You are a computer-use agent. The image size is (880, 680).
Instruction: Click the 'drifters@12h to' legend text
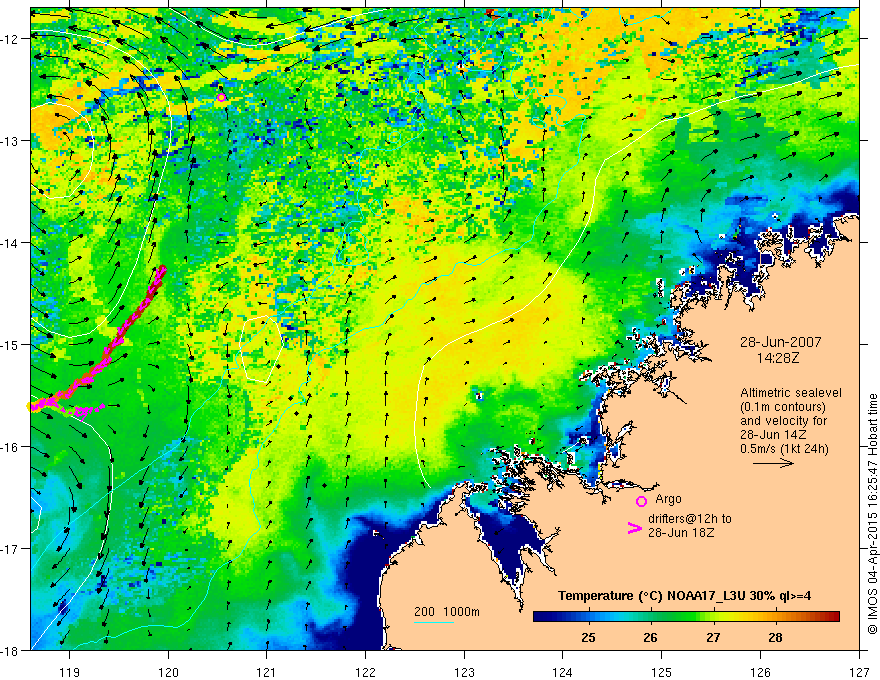pyautogui.click(x=690, y=519)
